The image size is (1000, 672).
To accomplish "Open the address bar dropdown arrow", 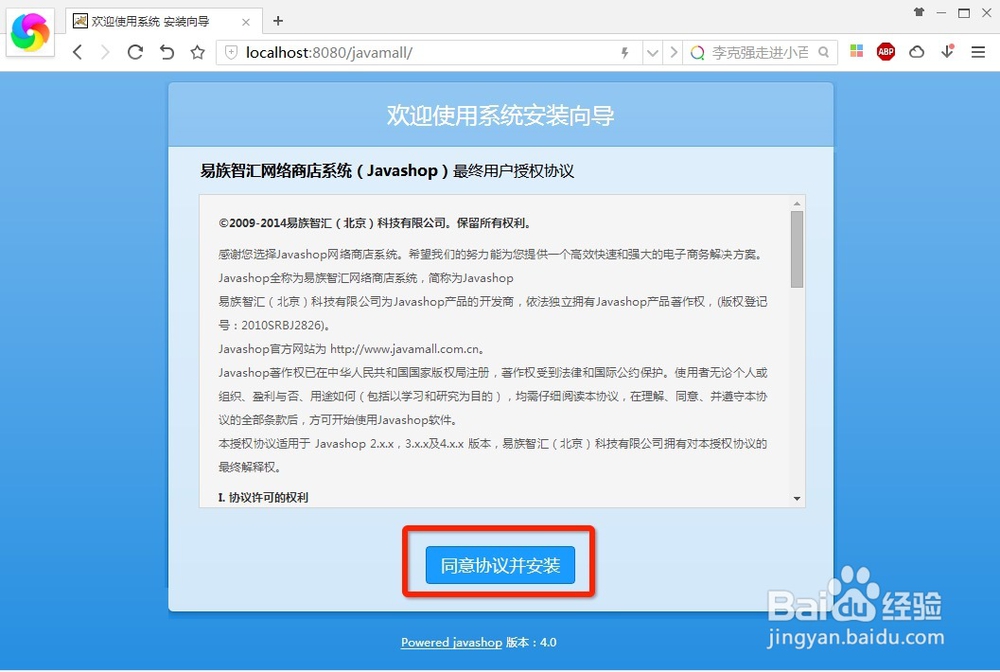I will click(652, 53).
